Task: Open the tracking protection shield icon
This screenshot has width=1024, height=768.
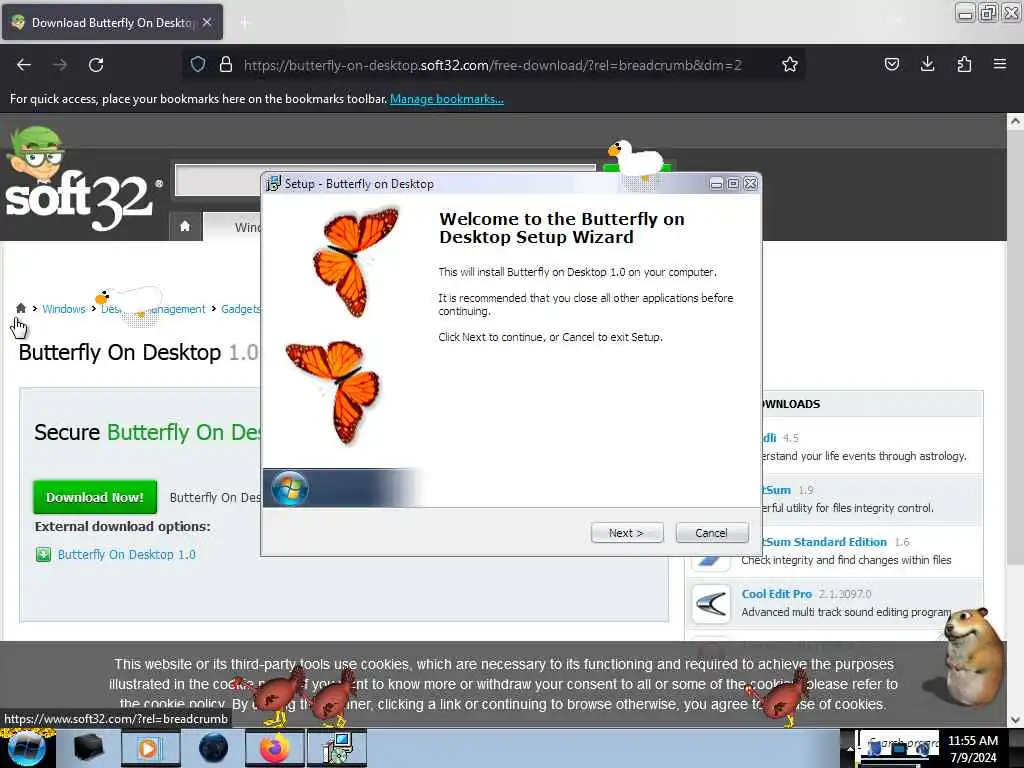Action: point(198,65)
